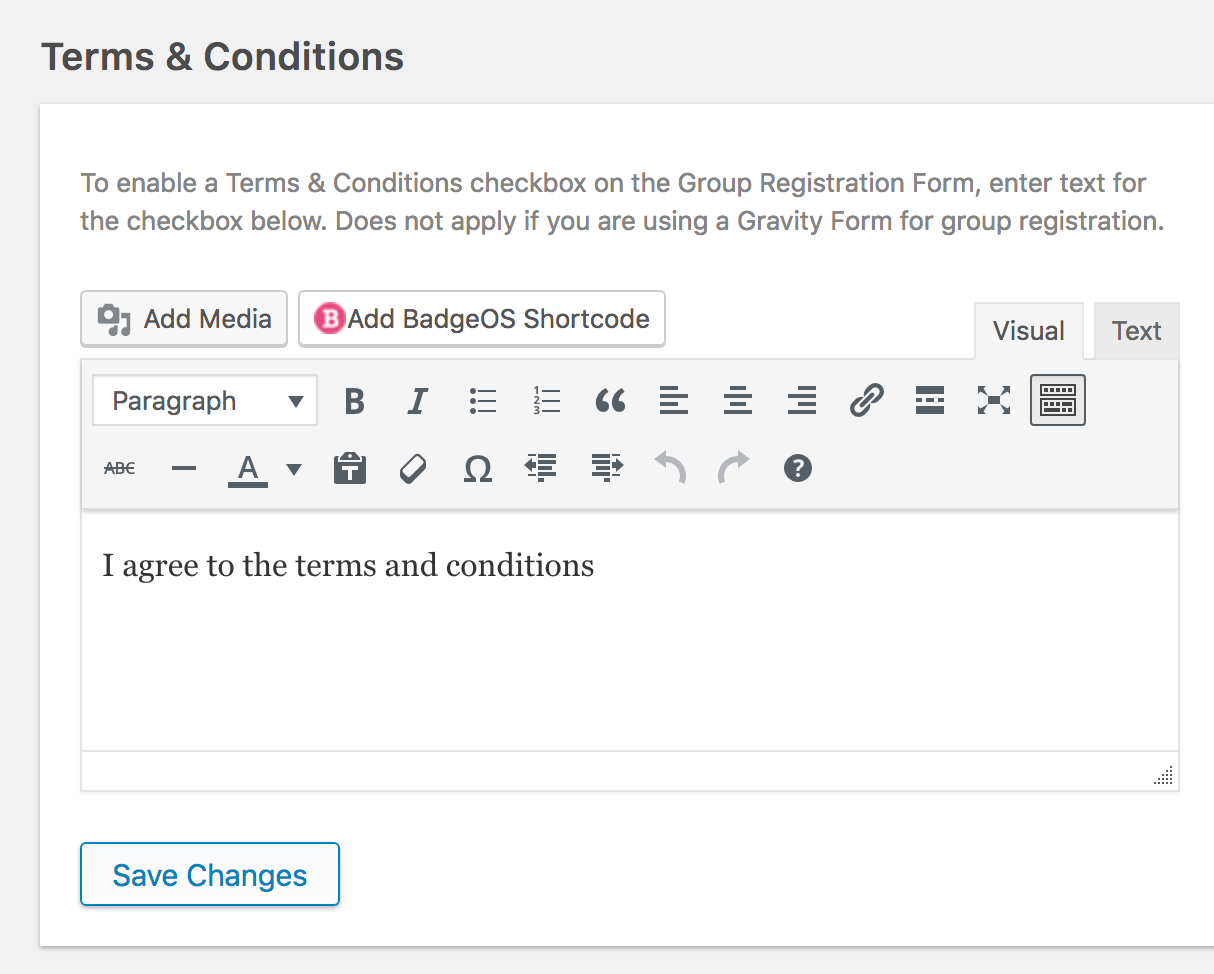Viewport: 1214px width, 974px height.
Task: Apply italic formatting
Action: 418,401
